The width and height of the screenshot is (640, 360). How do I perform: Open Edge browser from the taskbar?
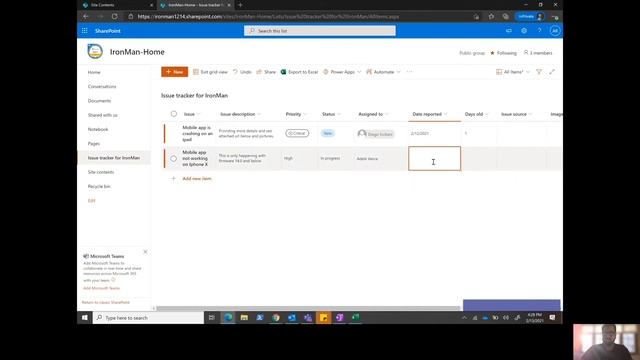228,318
